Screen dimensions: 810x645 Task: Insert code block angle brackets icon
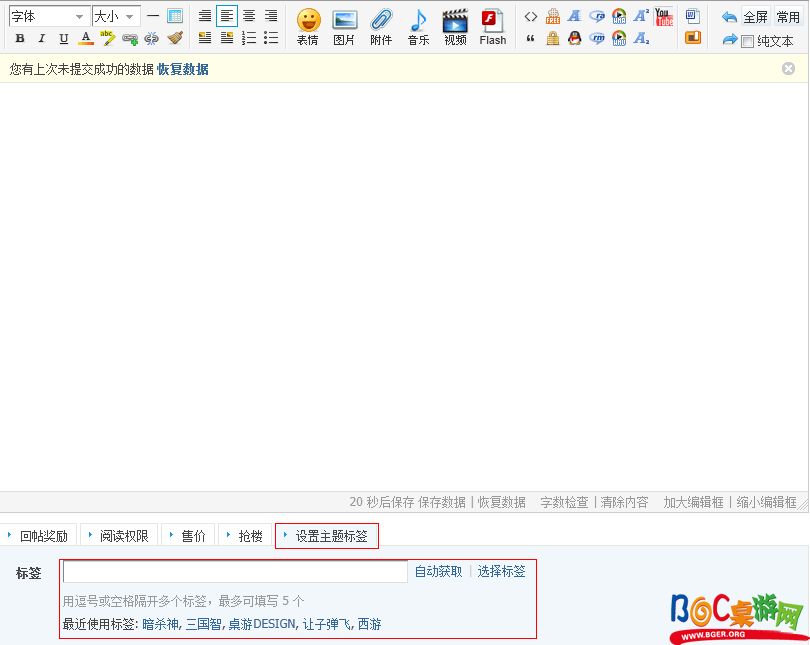pyautogui.click(x=531, y=17)
